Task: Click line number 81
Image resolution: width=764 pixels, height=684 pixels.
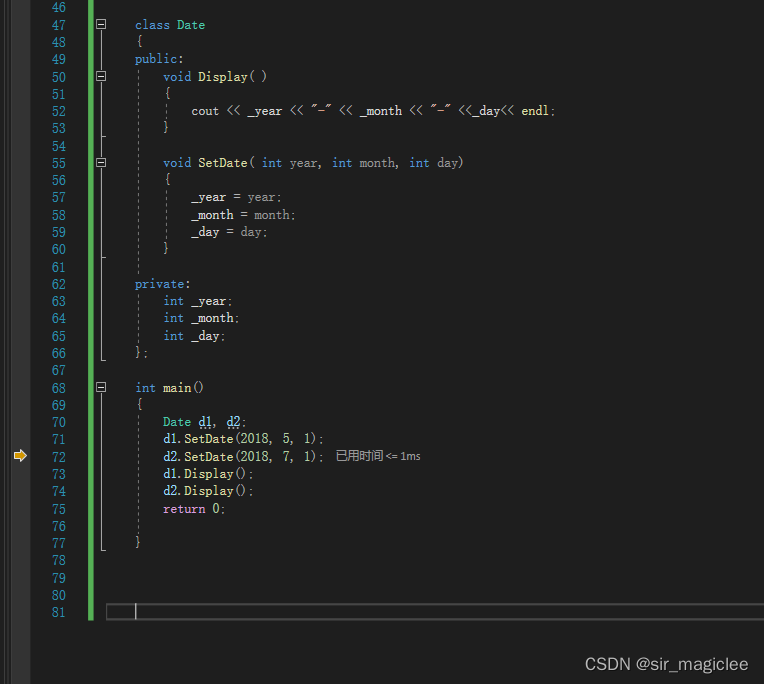Action: point(59,612)
